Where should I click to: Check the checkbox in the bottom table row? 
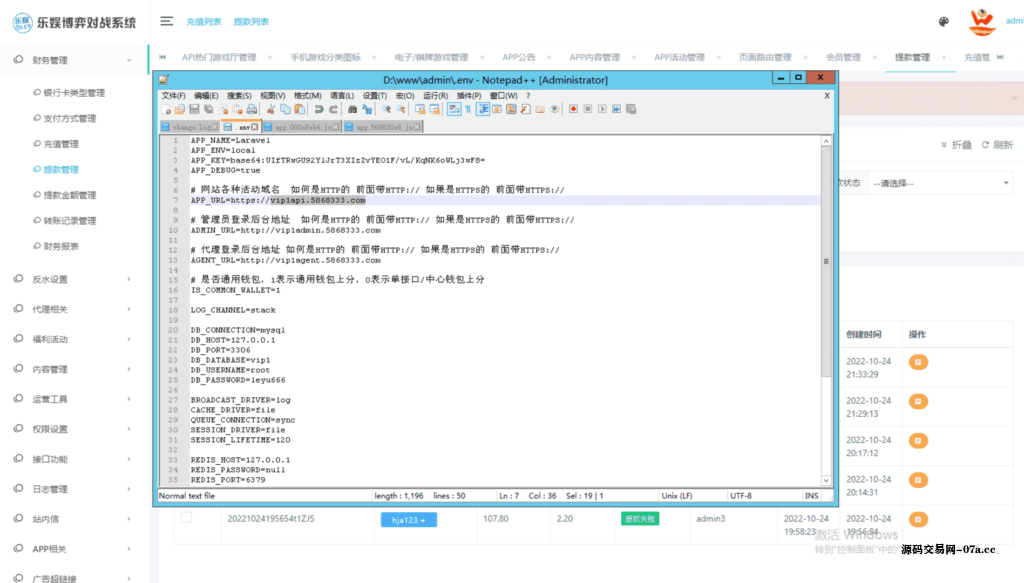pyautogui.click(x=186, y=518)
